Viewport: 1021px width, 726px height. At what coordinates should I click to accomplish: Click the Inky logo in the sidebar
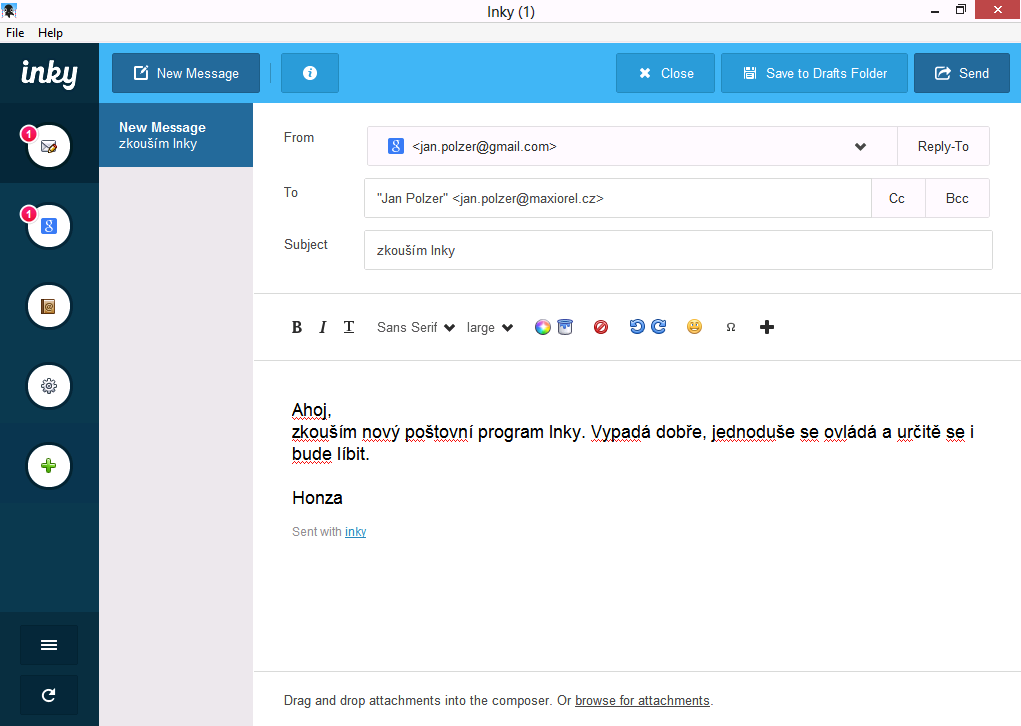[x=49, y=73]
